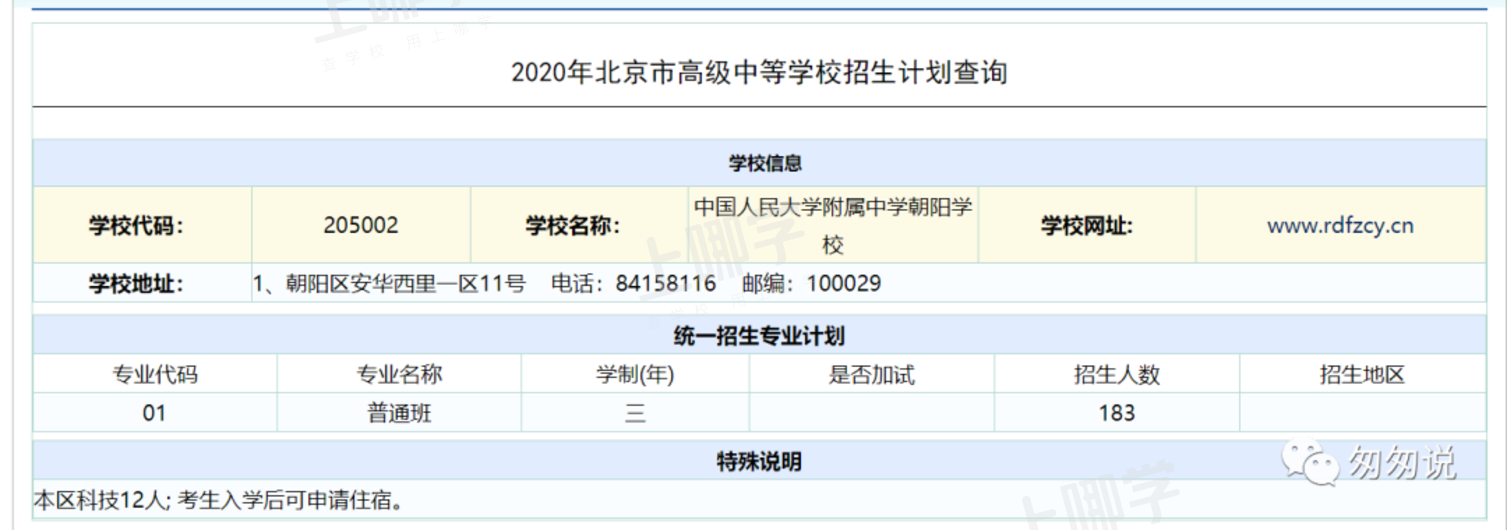
Task: Open the www.rdfzcy.cn school website link
Action: [1340, 225]
